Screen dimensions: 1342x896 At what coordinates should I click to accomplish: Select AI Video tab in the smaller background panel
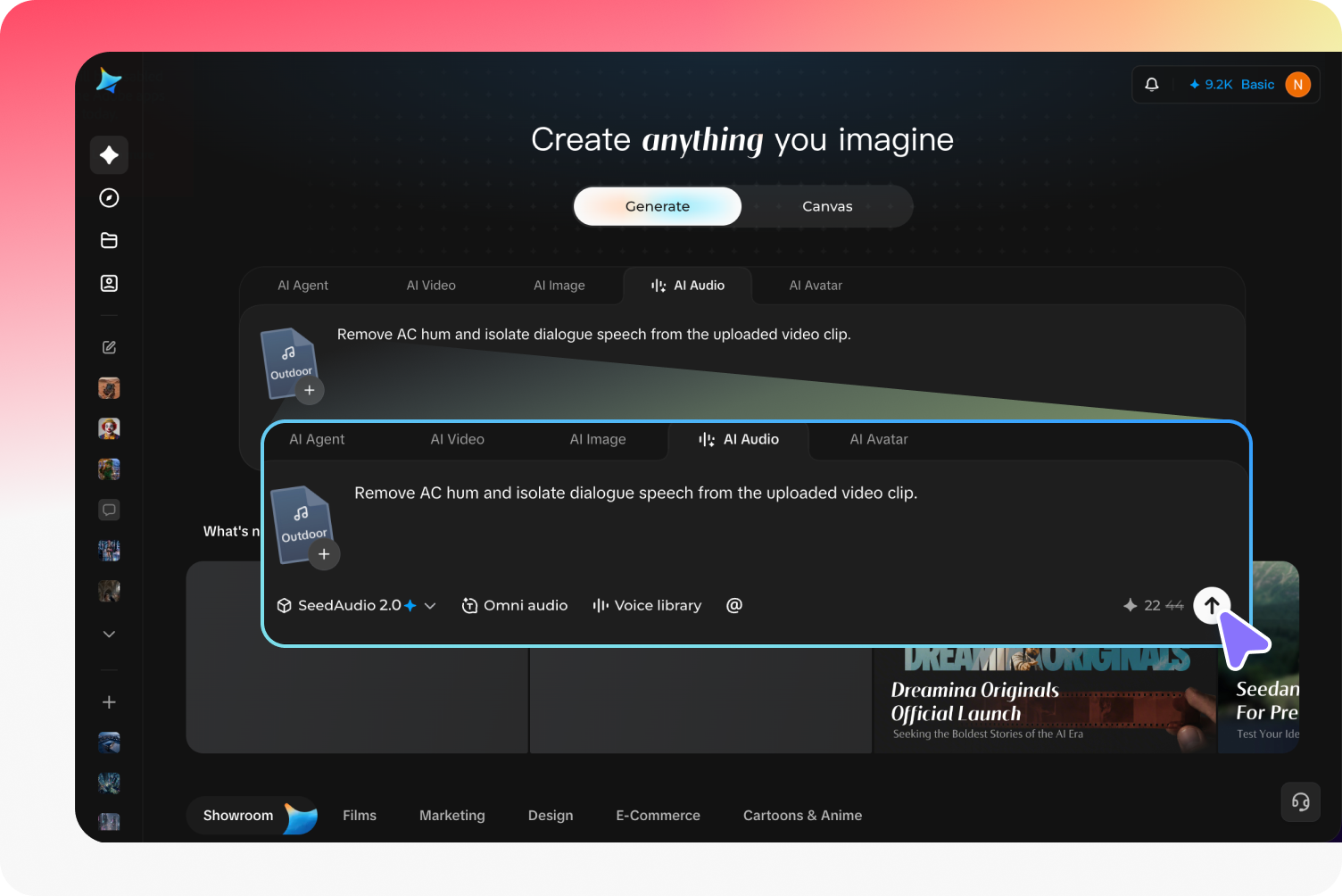coord(431,286)
